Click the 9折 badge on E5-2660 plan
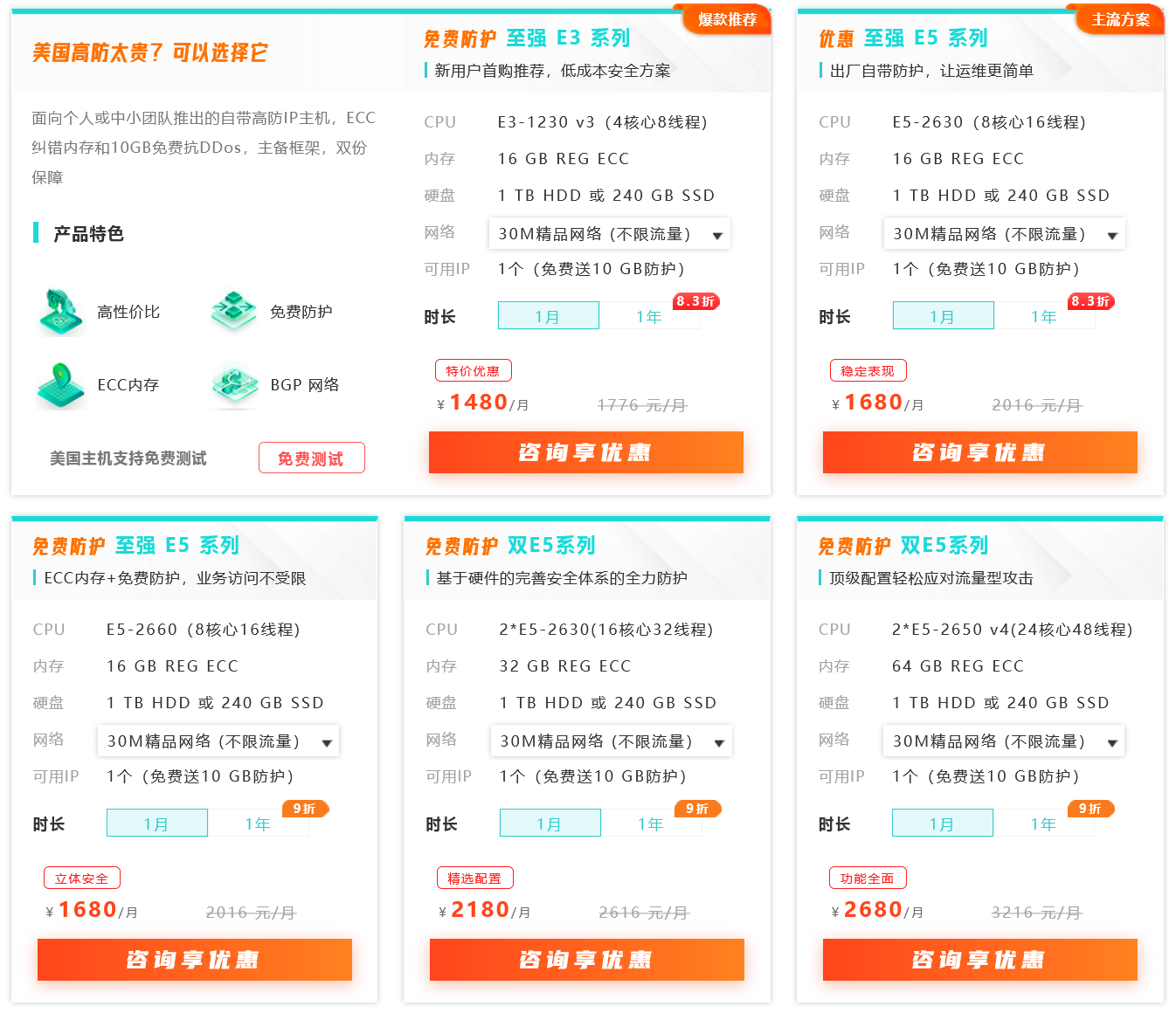This screenshot has width=1176, height=1013. pos(305,809)
